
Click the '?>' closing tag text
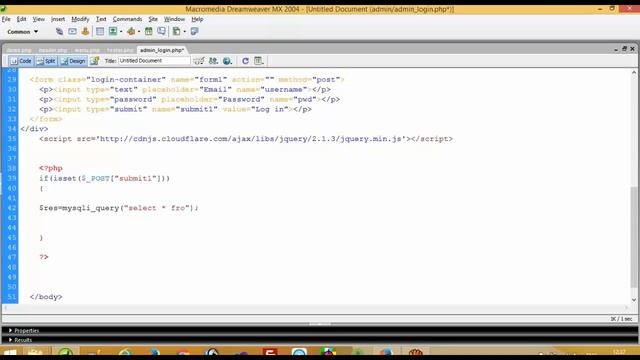point(44,257)
